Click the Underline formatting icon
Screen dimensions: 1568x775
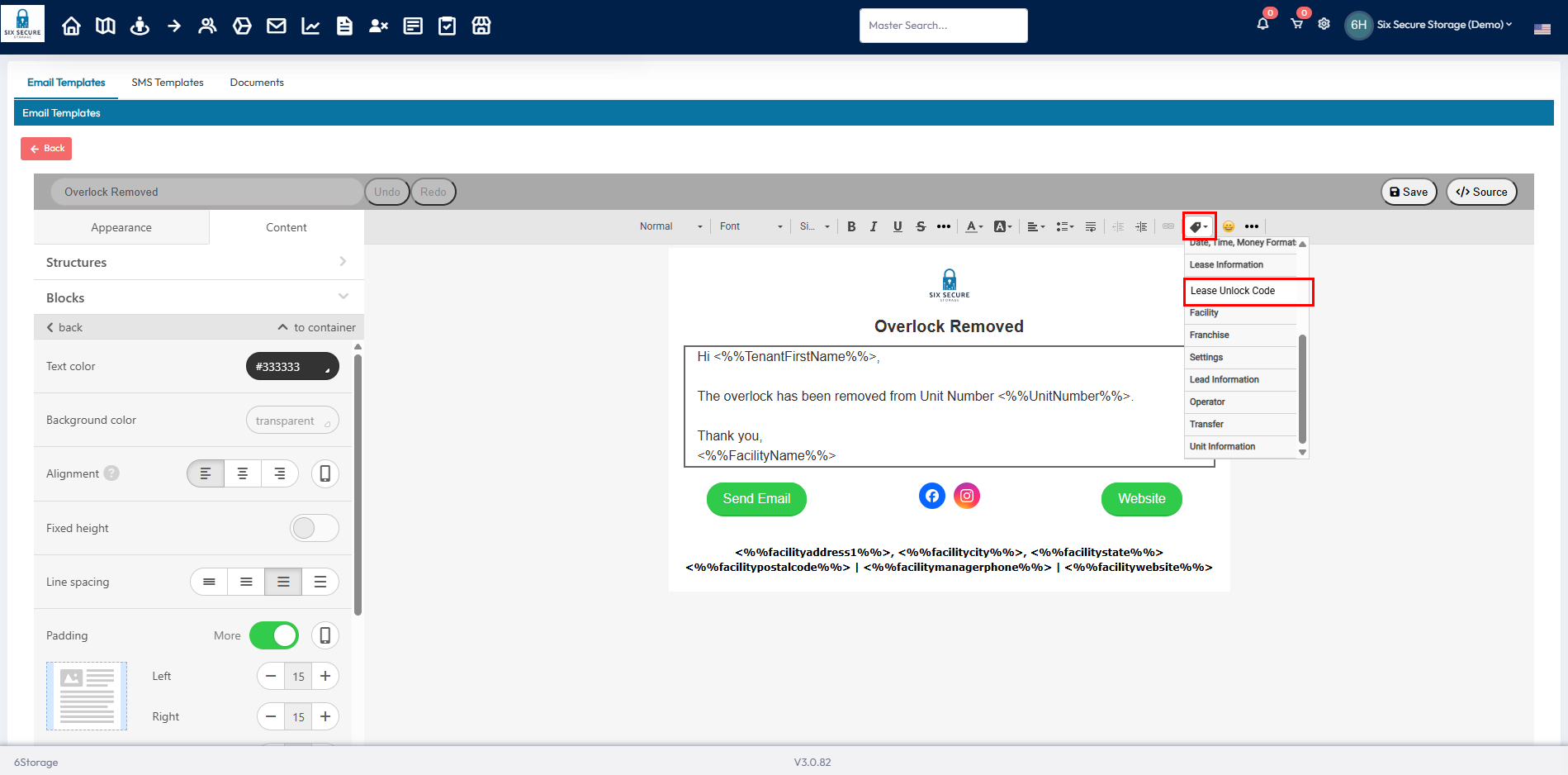tap(898, 226)
